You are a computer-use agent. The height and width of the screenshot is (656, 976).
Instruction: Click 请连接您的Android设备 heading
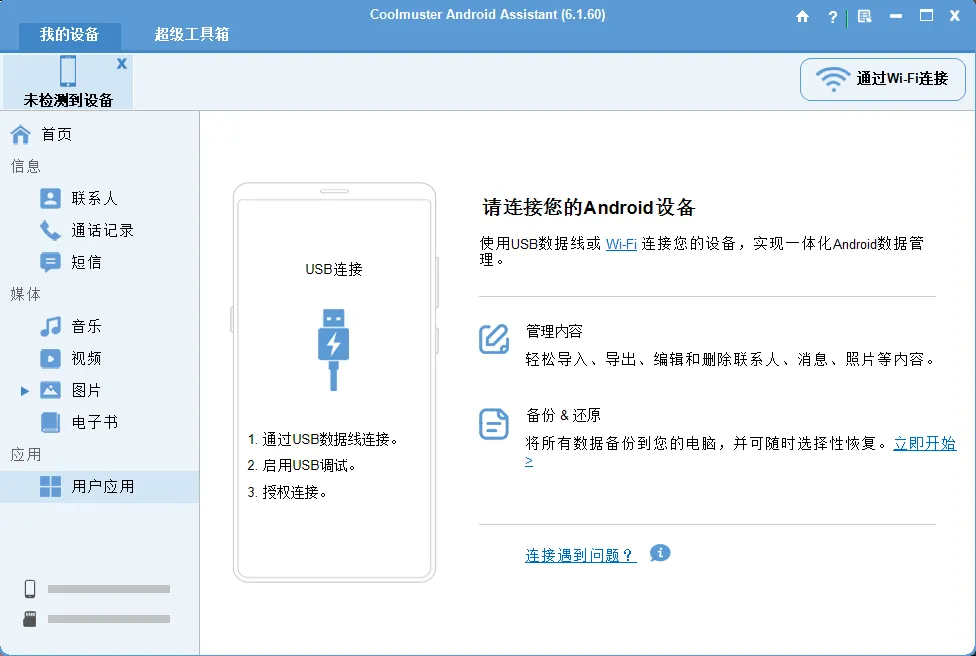pos(588,207)
